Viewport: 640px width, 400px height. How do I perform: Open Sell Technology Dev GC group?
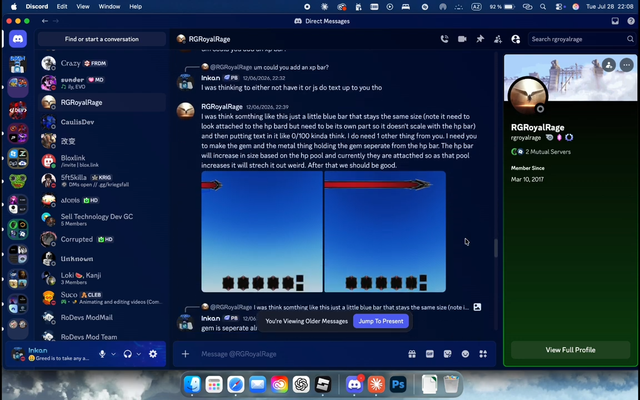pyautogui.click(x=102, y=220)
